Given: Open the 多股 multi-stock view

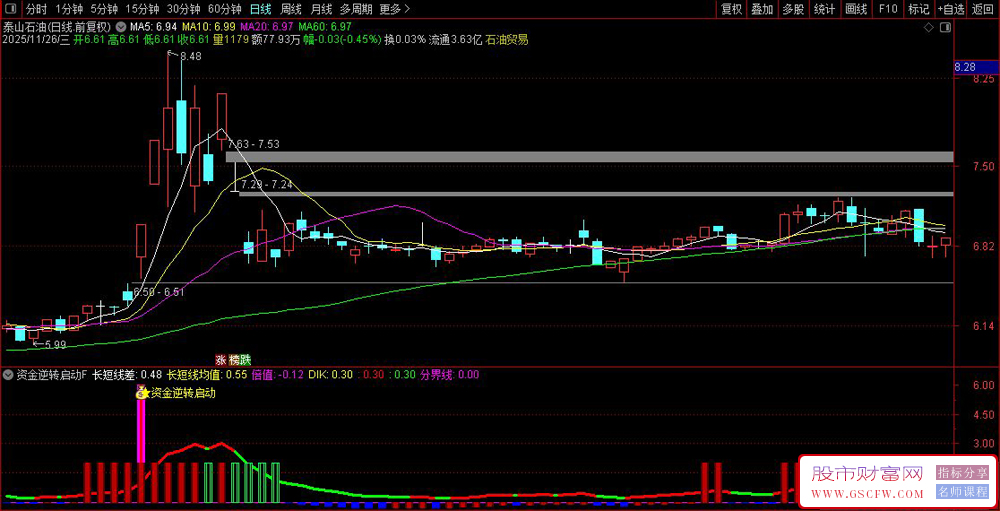Looking at the screenshot, I should coord(793,9).
